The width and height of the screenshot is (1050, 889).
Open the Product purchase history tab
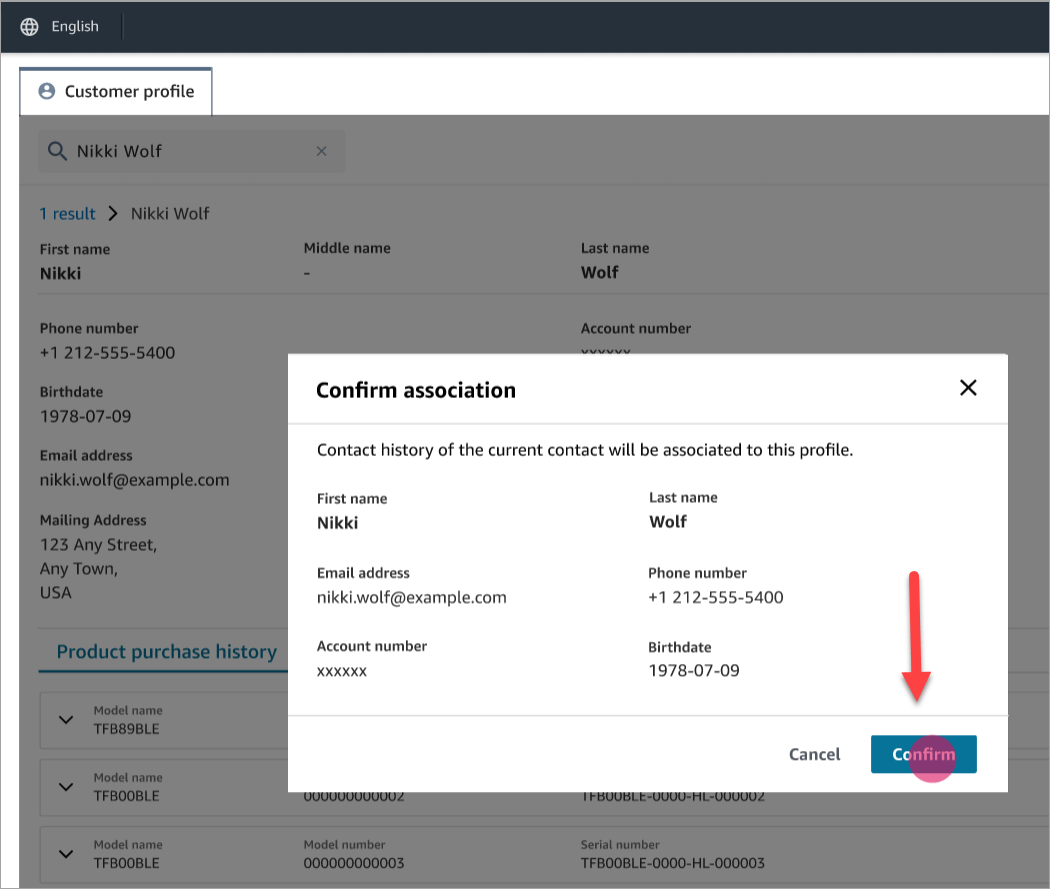point(166,652)
